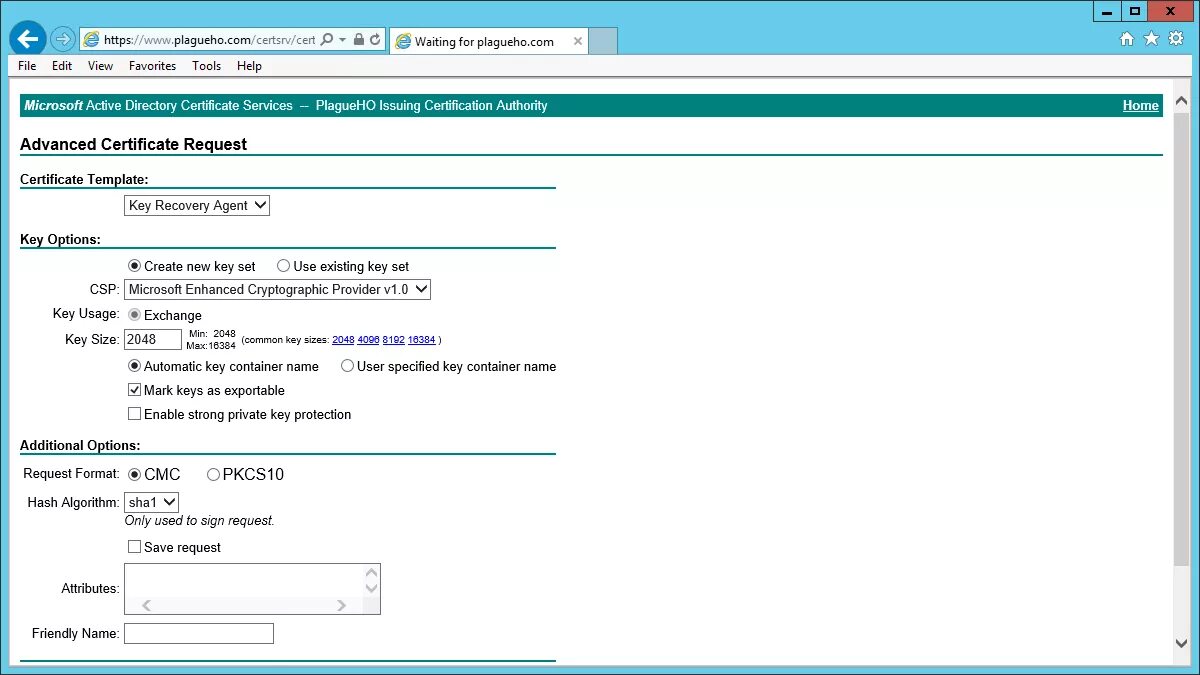Open Favorites with the star icon

click(1151, 39)
